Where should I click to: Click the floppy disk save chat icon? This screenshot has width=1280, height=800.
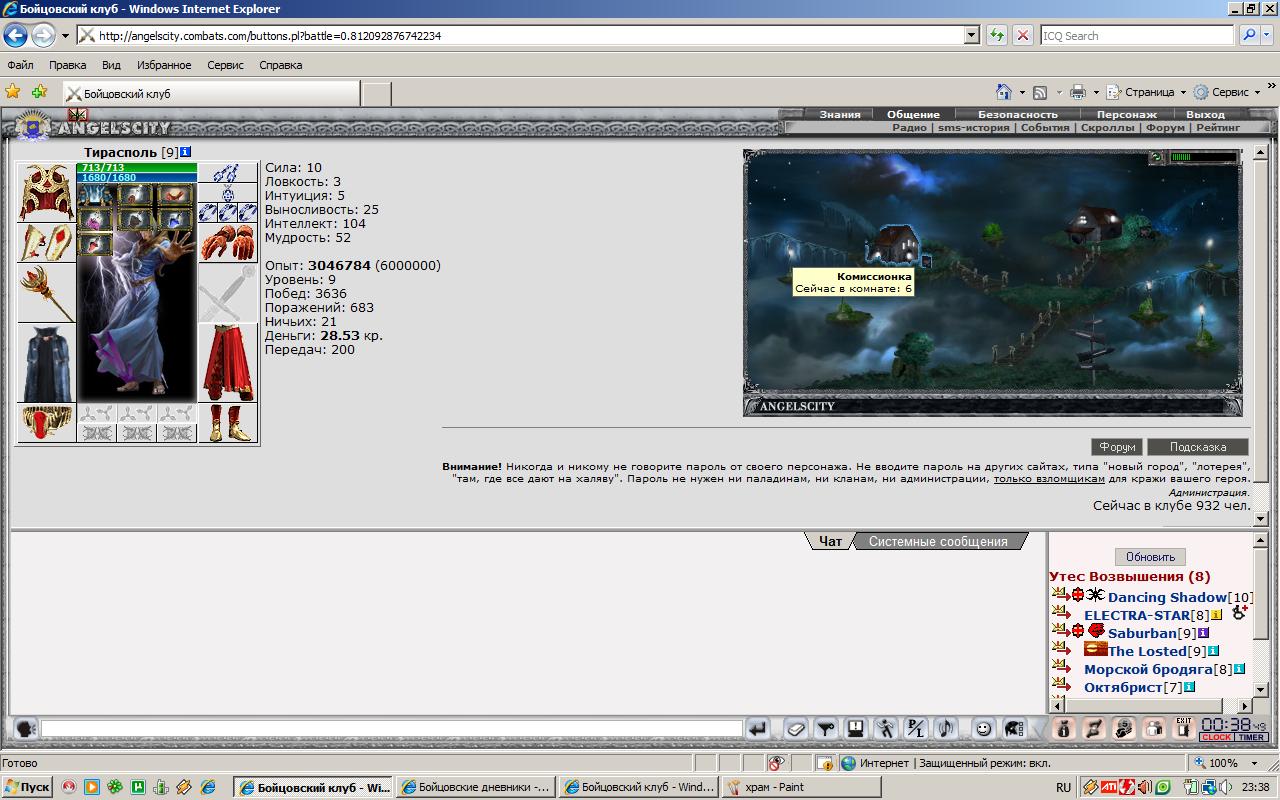click(x=855, y=729)
